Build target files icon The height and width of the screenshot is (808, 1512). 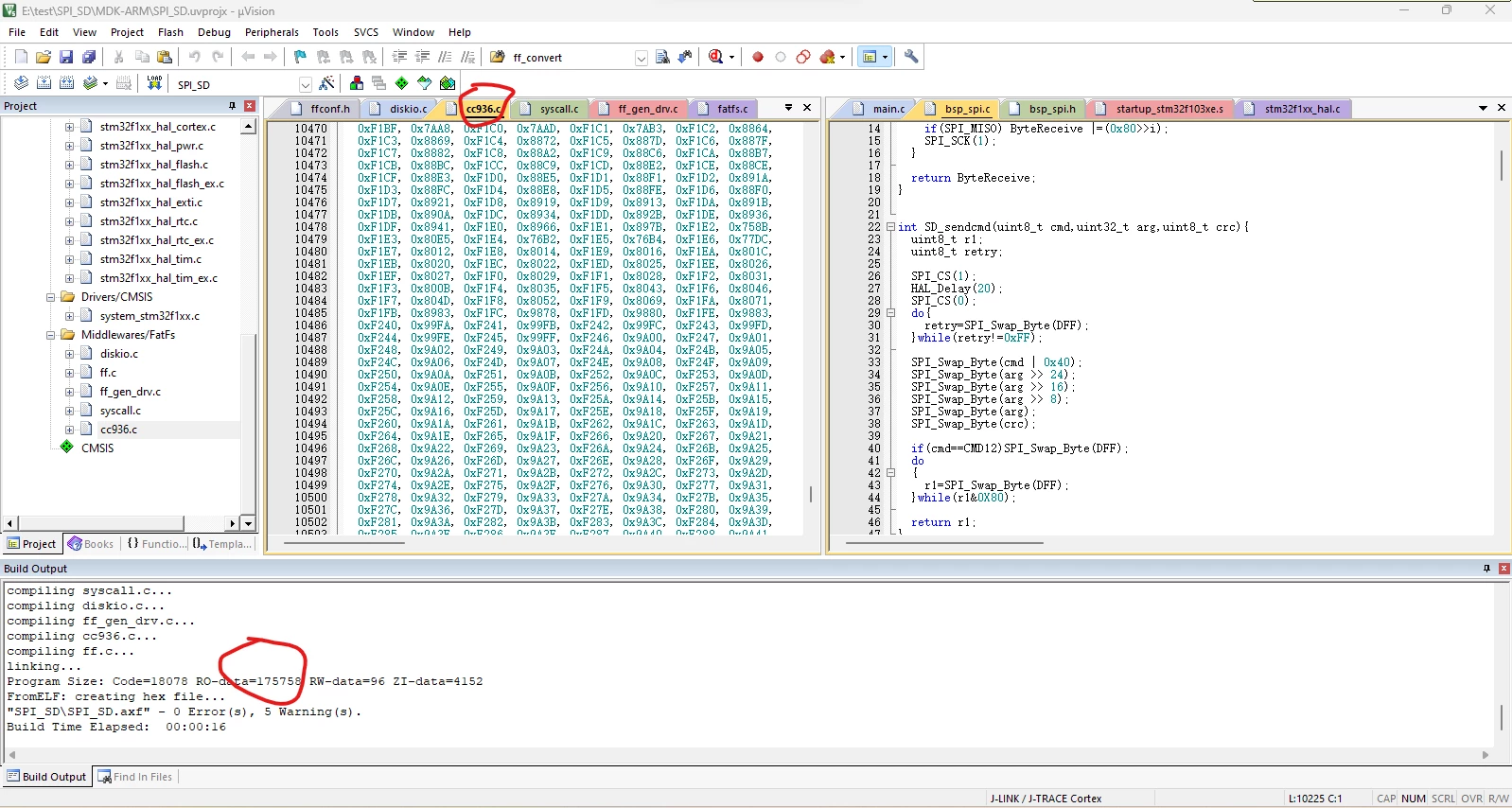coord(44,83)
